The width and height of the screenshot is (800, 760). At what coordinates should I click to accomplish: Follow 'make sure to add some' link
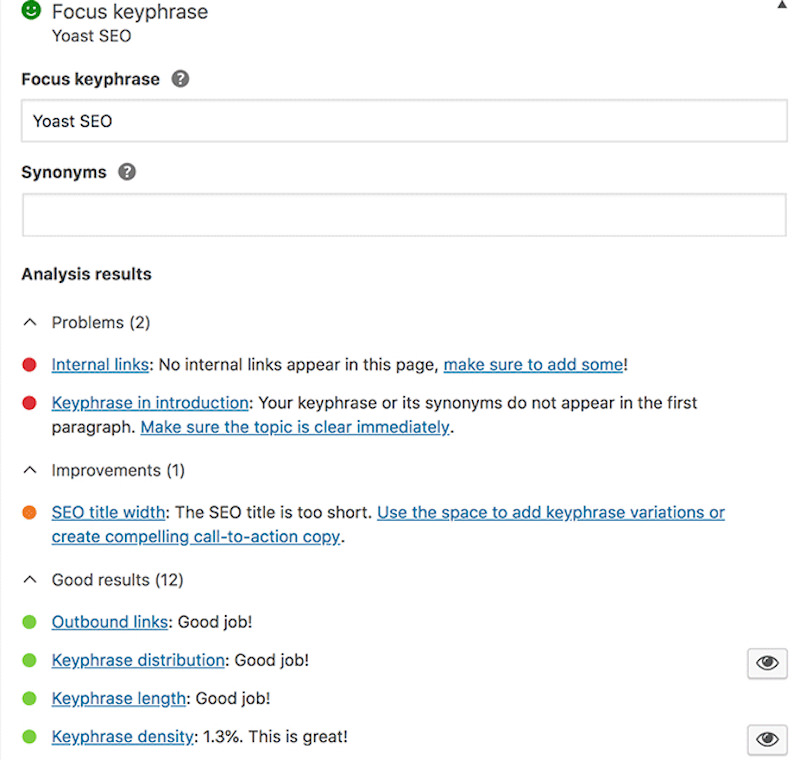[534, 365]
